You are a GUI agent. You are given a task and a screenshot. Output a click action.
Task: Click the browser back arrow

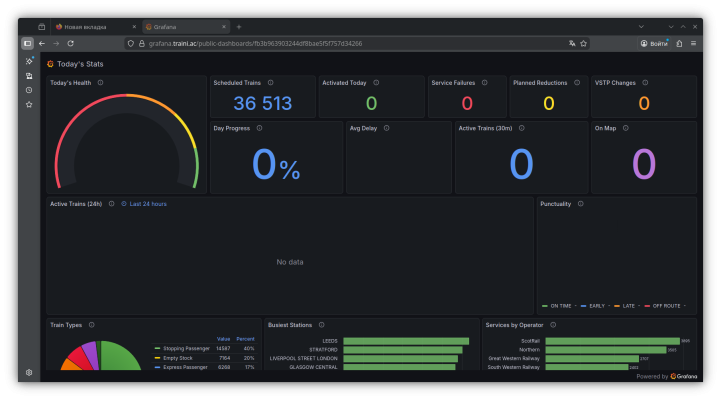42,44
